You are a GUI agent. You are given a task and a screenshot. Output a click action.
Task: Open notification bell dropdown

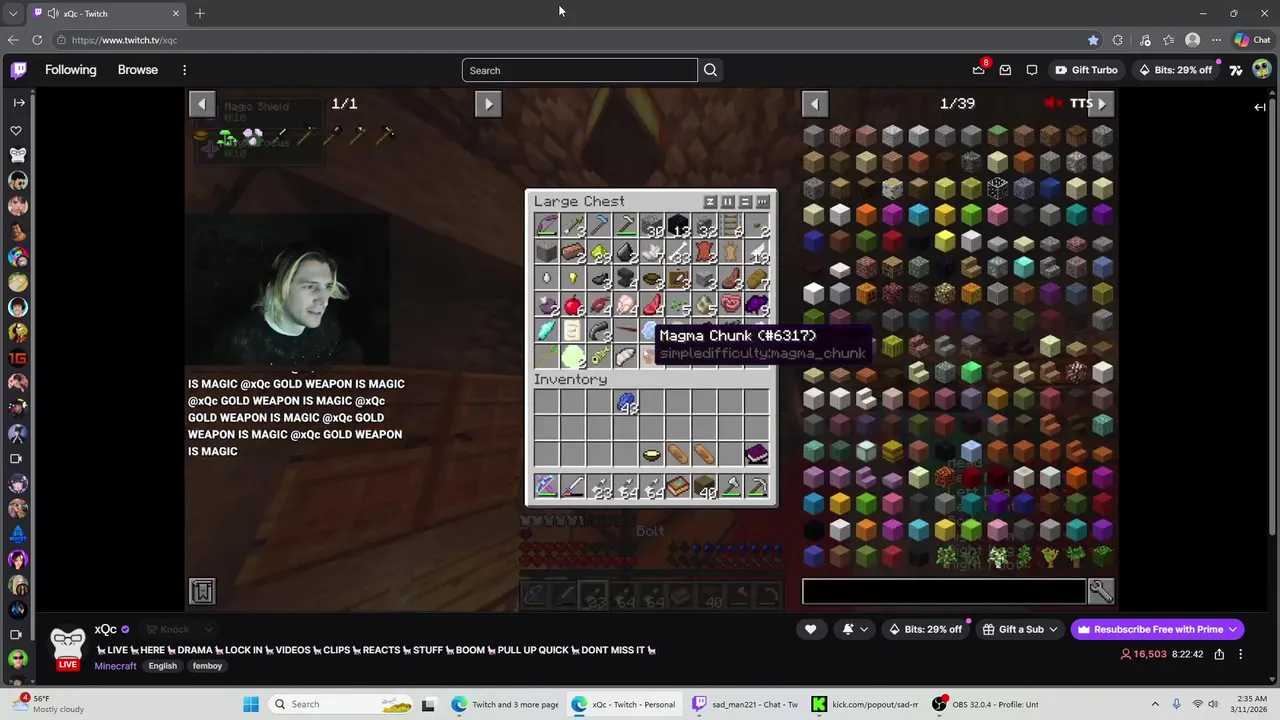click(855, 629)
